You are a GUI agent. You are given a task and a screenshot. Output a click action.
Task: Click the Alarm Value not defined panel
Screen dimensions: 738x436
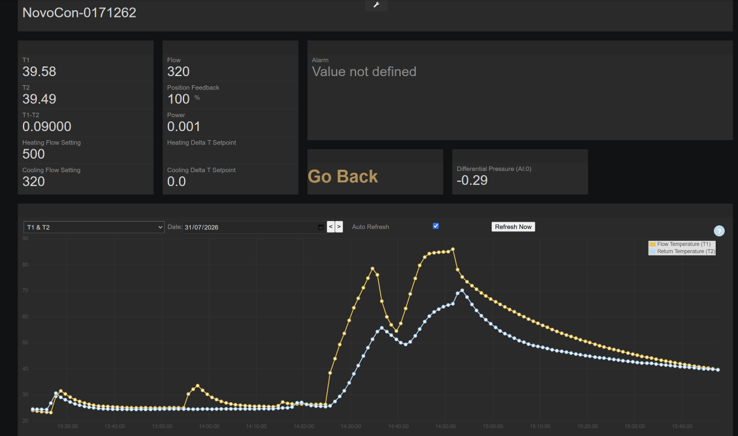click(x=520, y=90)
